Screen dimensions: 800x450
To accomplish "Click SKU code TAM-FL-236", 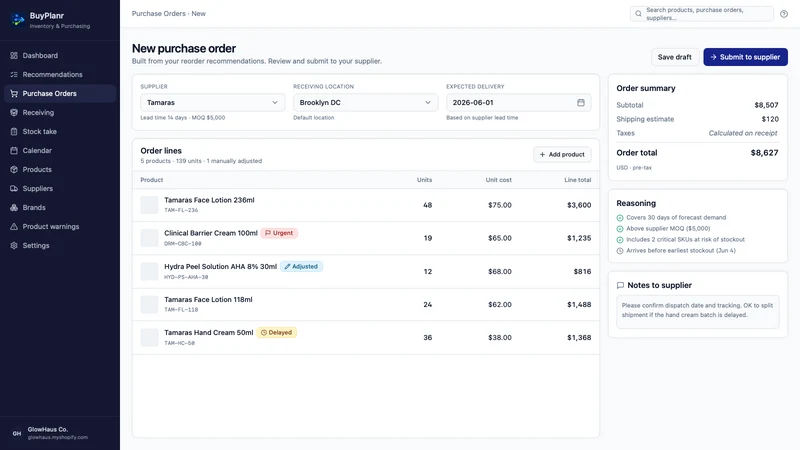I will point(181,210).
